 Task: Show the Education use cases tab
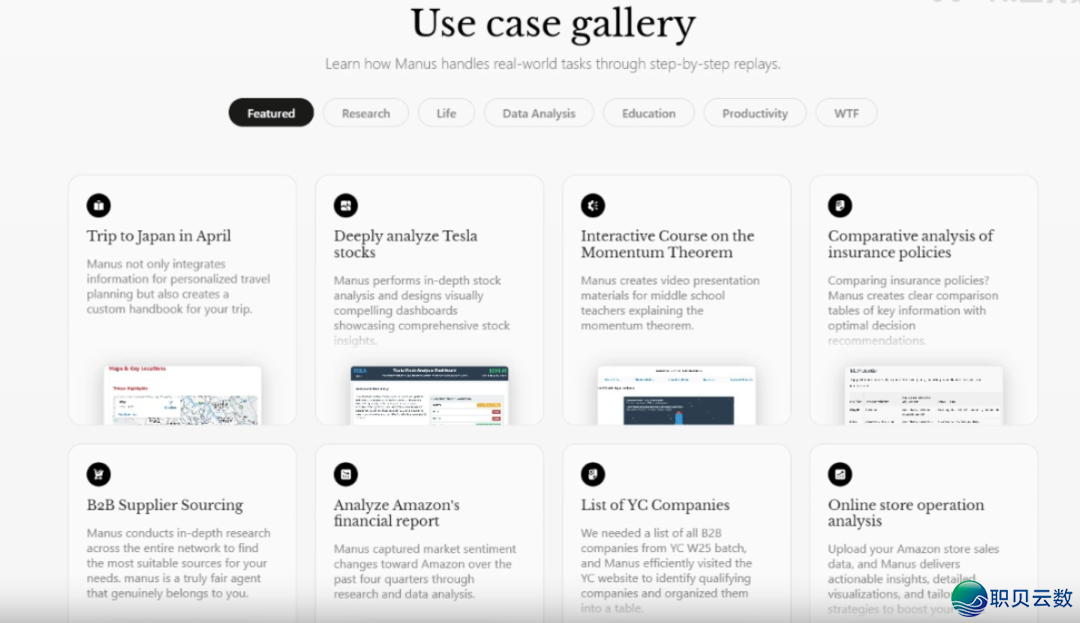pos(648,113)
